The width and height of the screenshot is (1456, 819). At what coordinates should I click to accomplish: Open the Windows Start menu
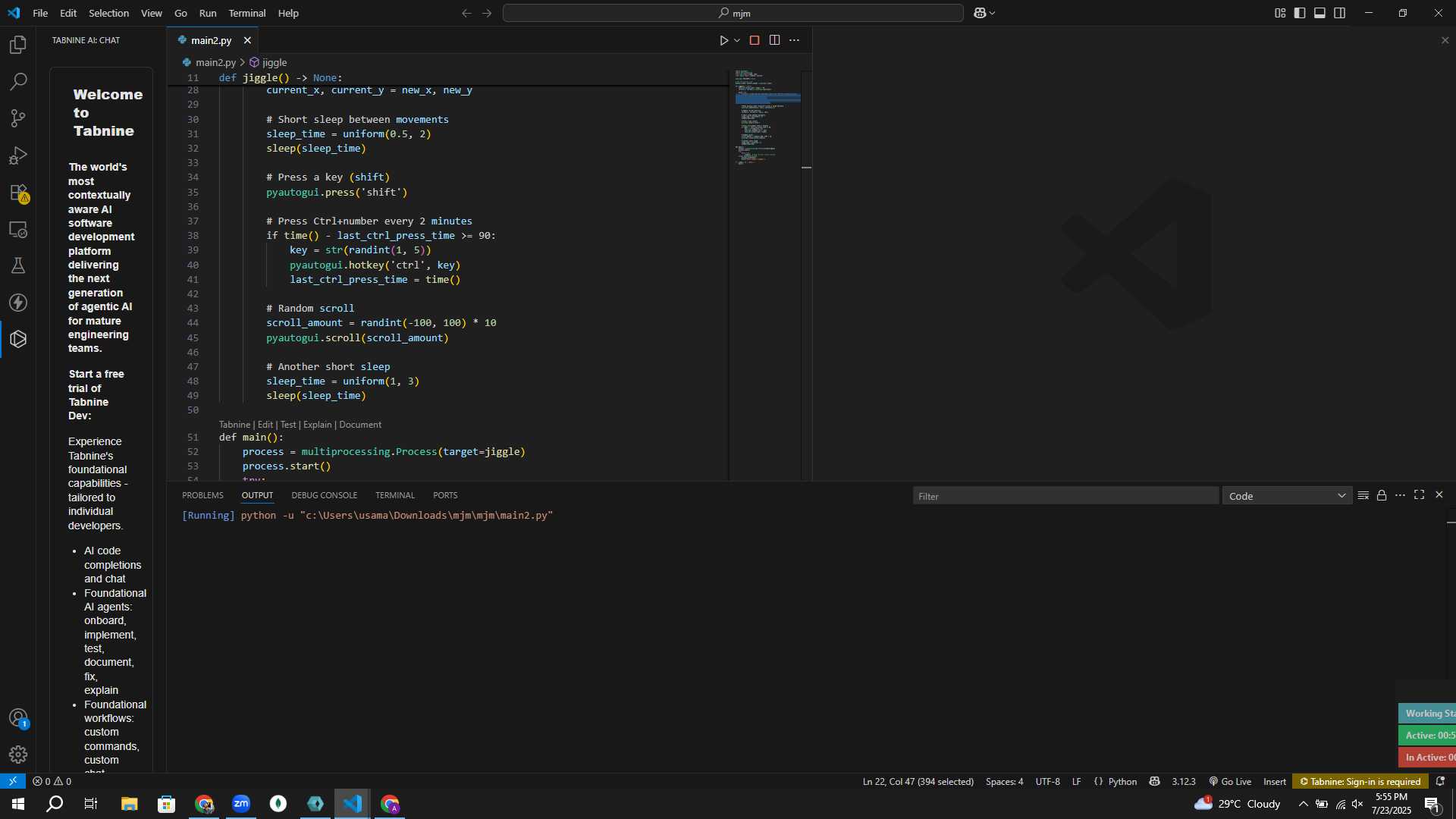pos(18,804)
